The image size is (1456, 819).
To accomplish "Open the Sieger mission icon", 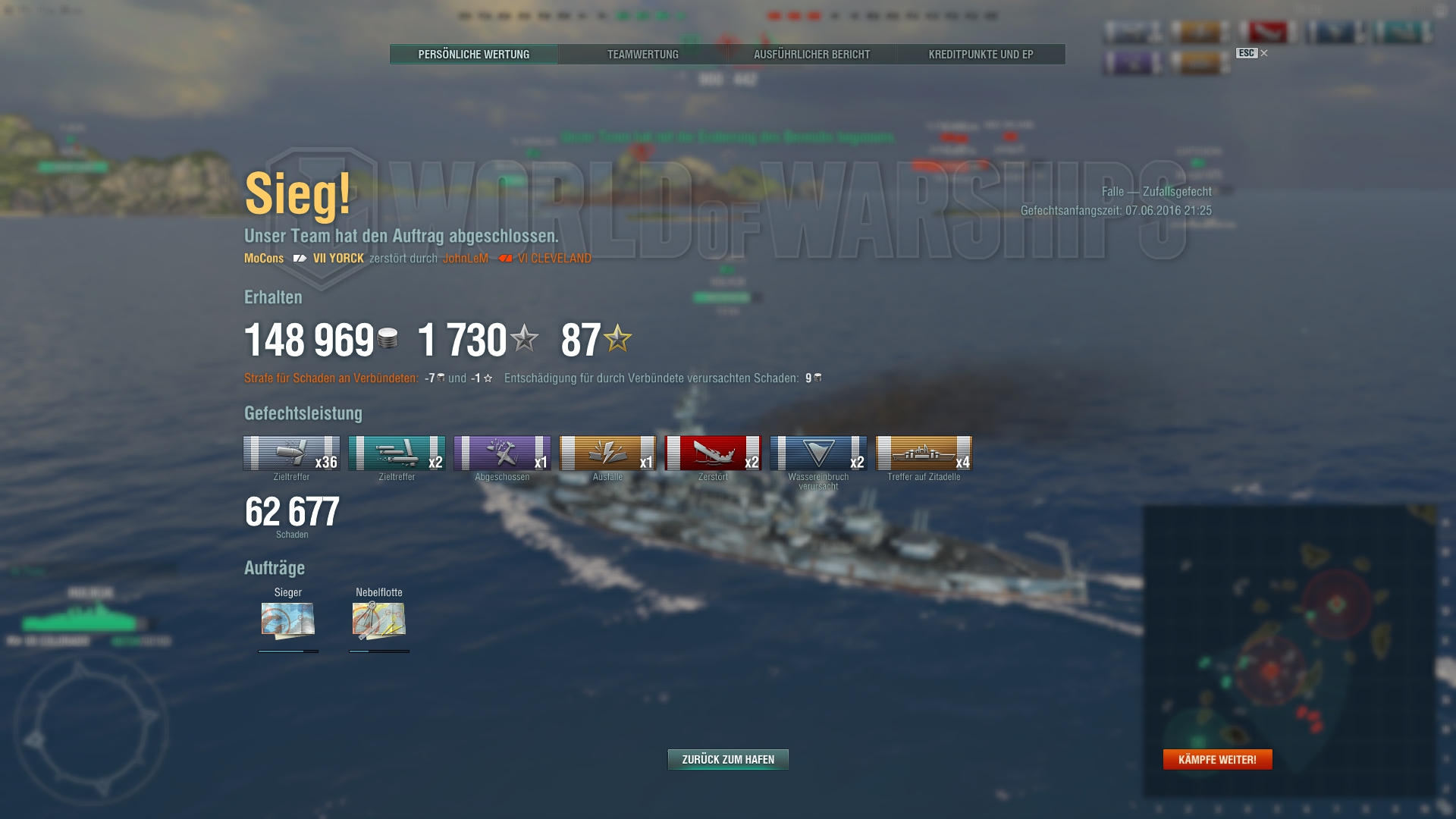I will point(288,621).
